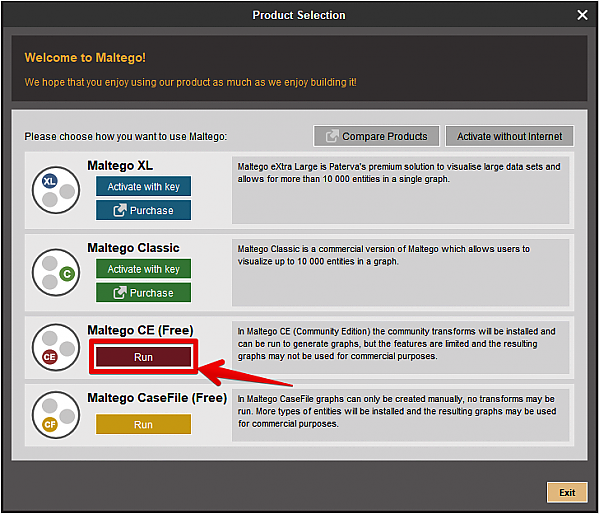Image resolution: width=599 pixels, height=514 pixels.
Task: Close the Product Selection window
Action: tap(582, 15)
